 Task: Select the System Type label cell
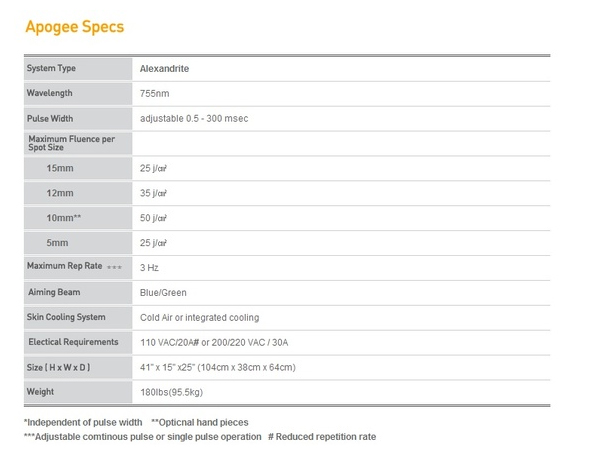coord(78,69)
